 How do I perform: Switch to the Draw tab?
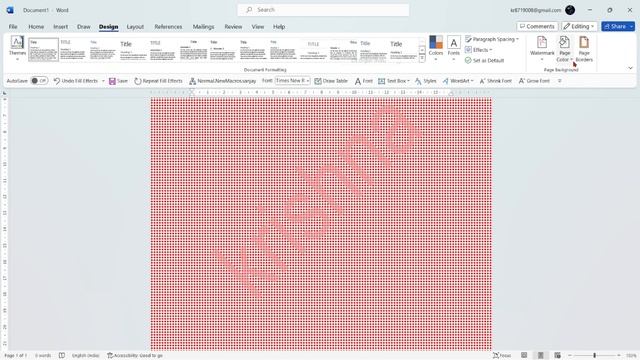(x=84, y=27)
